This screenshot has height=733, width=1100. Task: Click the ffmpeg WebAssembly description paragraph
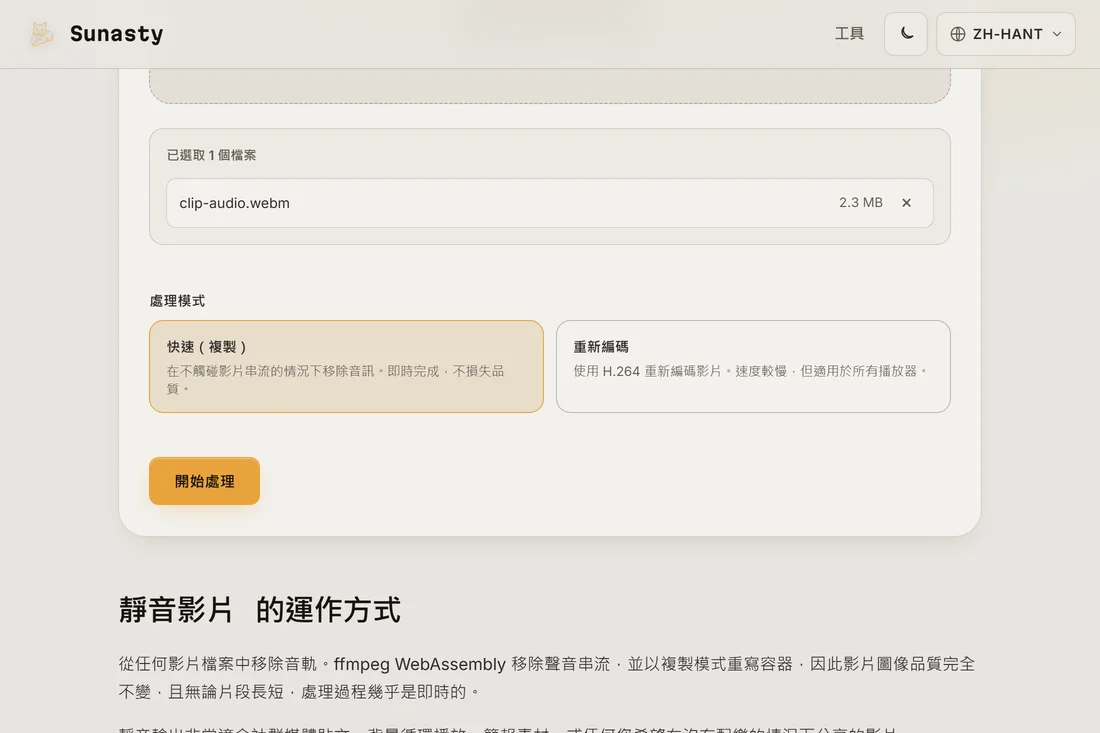(546, 678)
